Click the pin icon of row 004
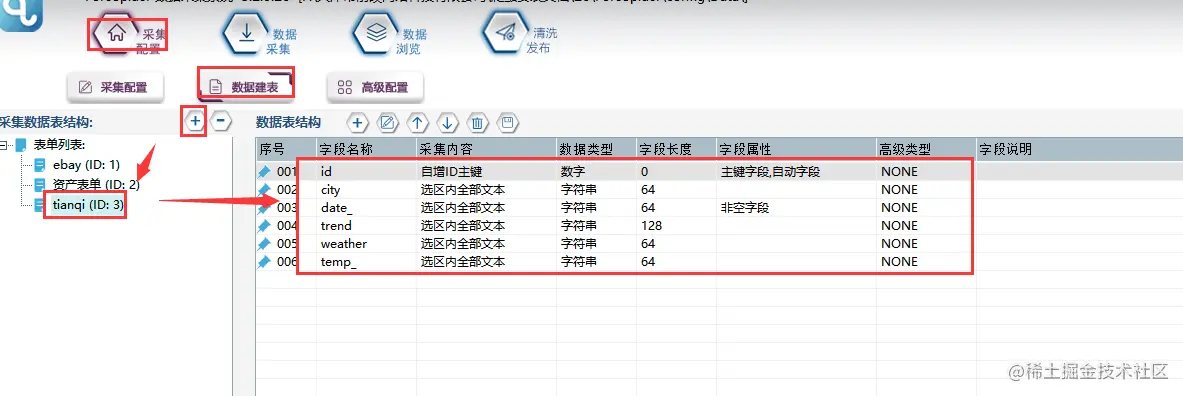 [264, 226]
